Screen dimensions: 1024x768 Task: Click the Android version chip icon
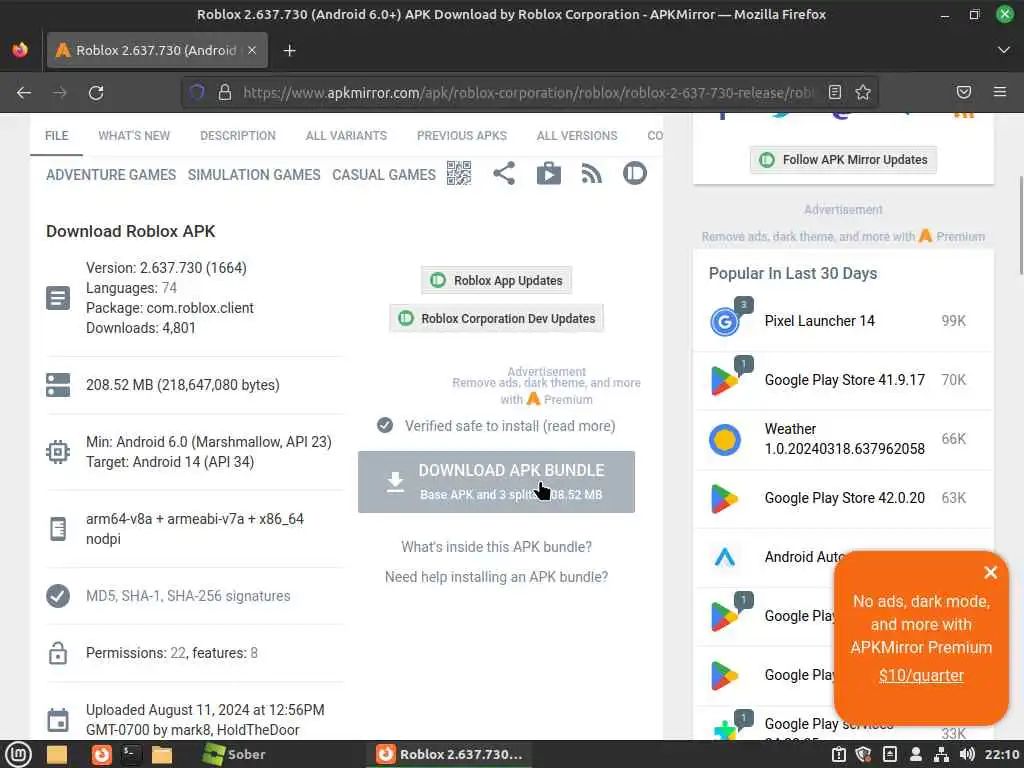point(58,452)
